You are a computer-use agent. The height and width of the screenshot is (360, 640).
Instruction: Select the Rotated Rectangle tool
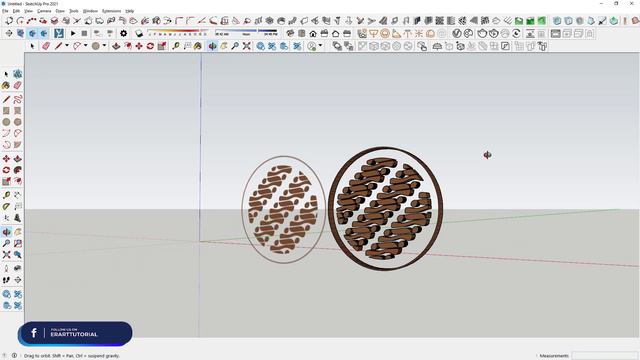(18, 111)
